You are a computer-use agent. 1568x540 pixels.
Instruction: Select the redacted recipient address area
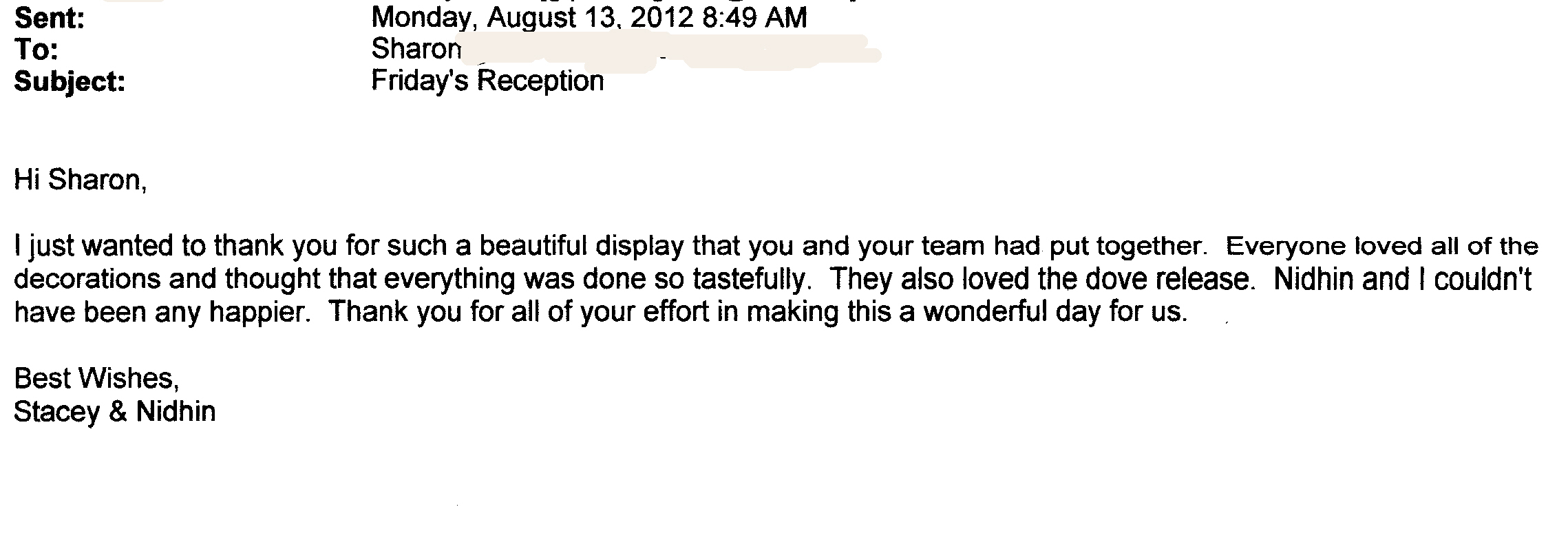click(671, 52)
